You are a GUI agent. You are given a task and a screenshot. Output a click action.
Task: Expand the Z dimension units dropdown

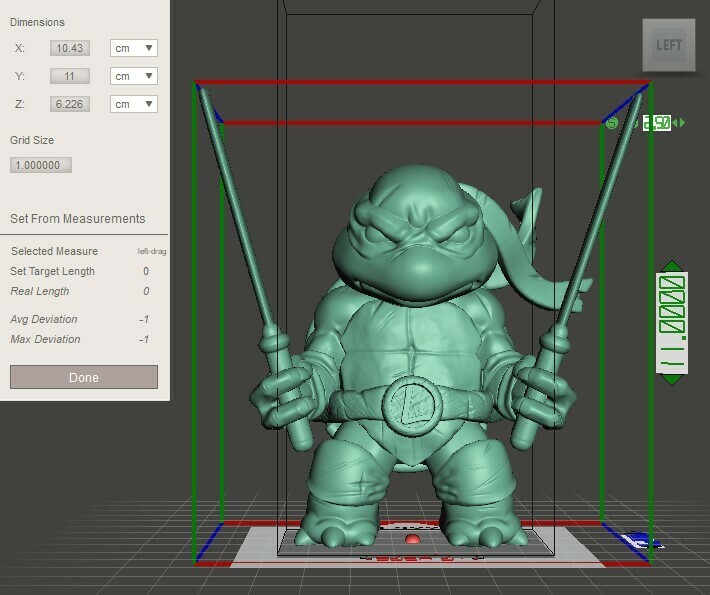pos(135,104)
